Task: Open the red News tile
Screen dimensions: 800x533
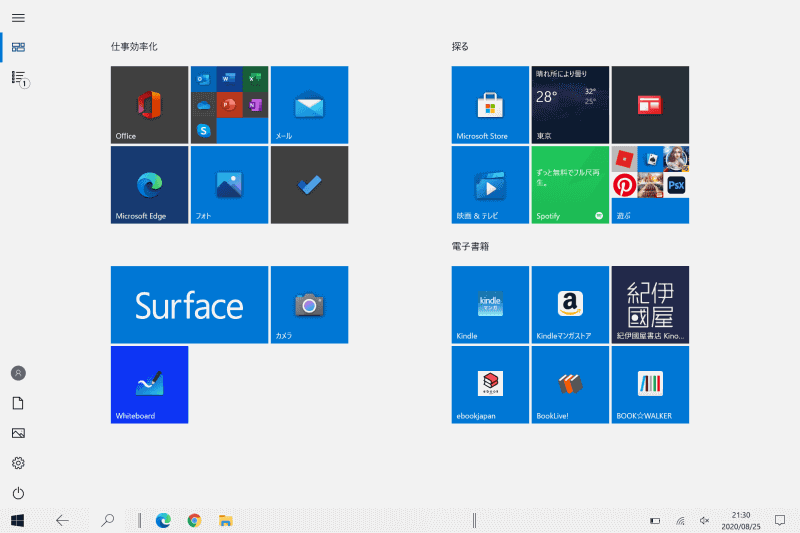Action: 651,105
